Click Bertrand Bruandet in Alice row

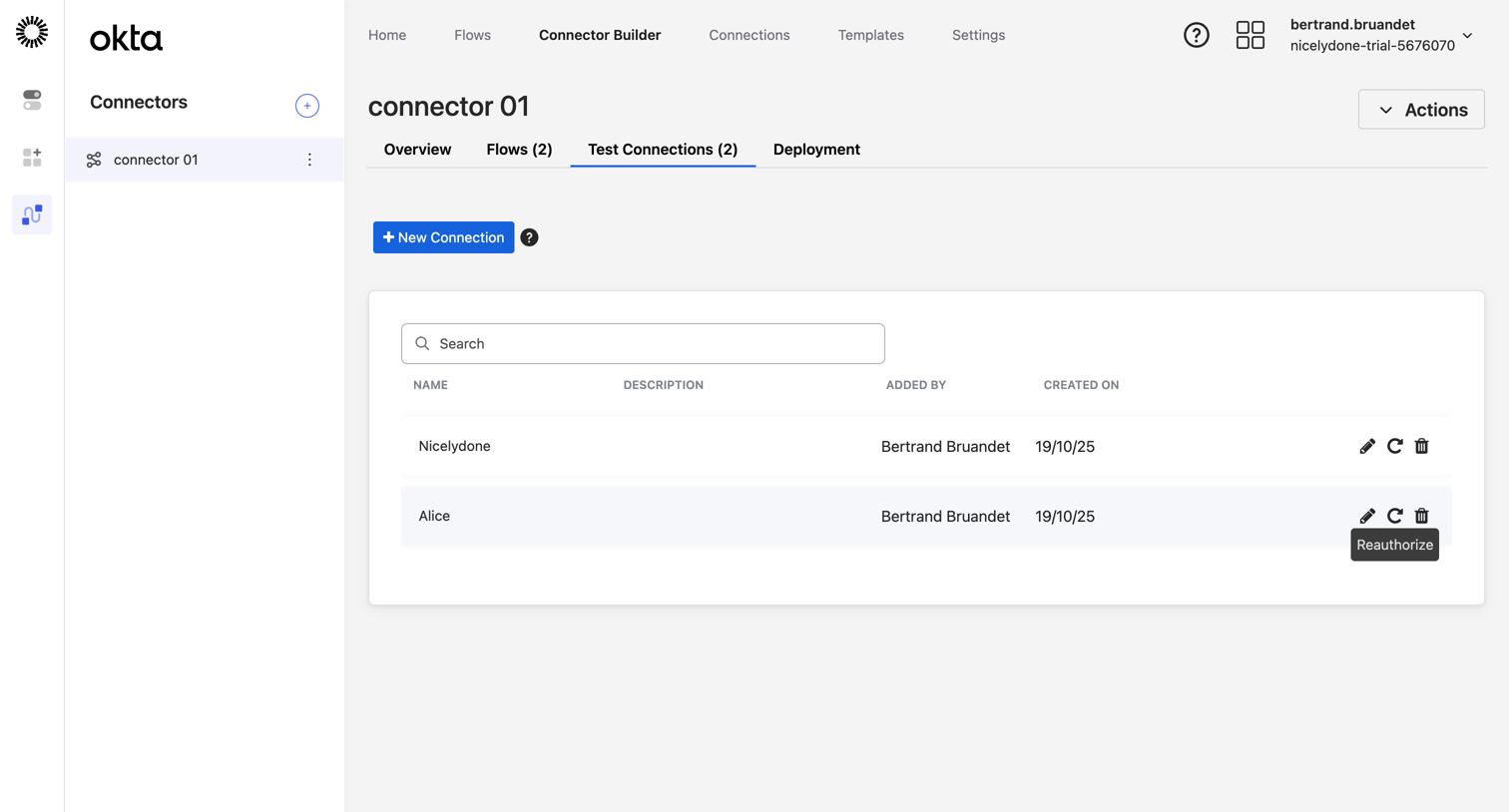pyautogui.click(x=945, y=516)
